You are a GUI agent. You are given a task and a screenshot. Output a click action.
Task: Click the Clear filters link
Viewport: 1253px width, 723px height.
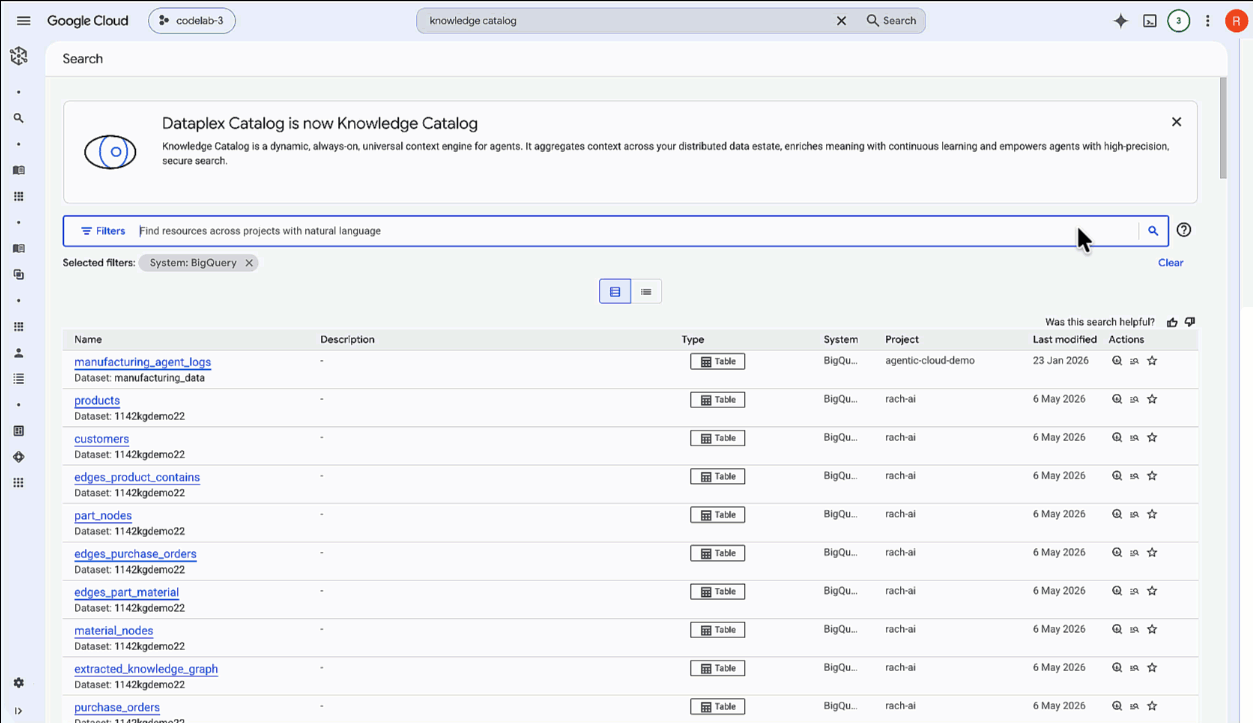coord(1170,263)
